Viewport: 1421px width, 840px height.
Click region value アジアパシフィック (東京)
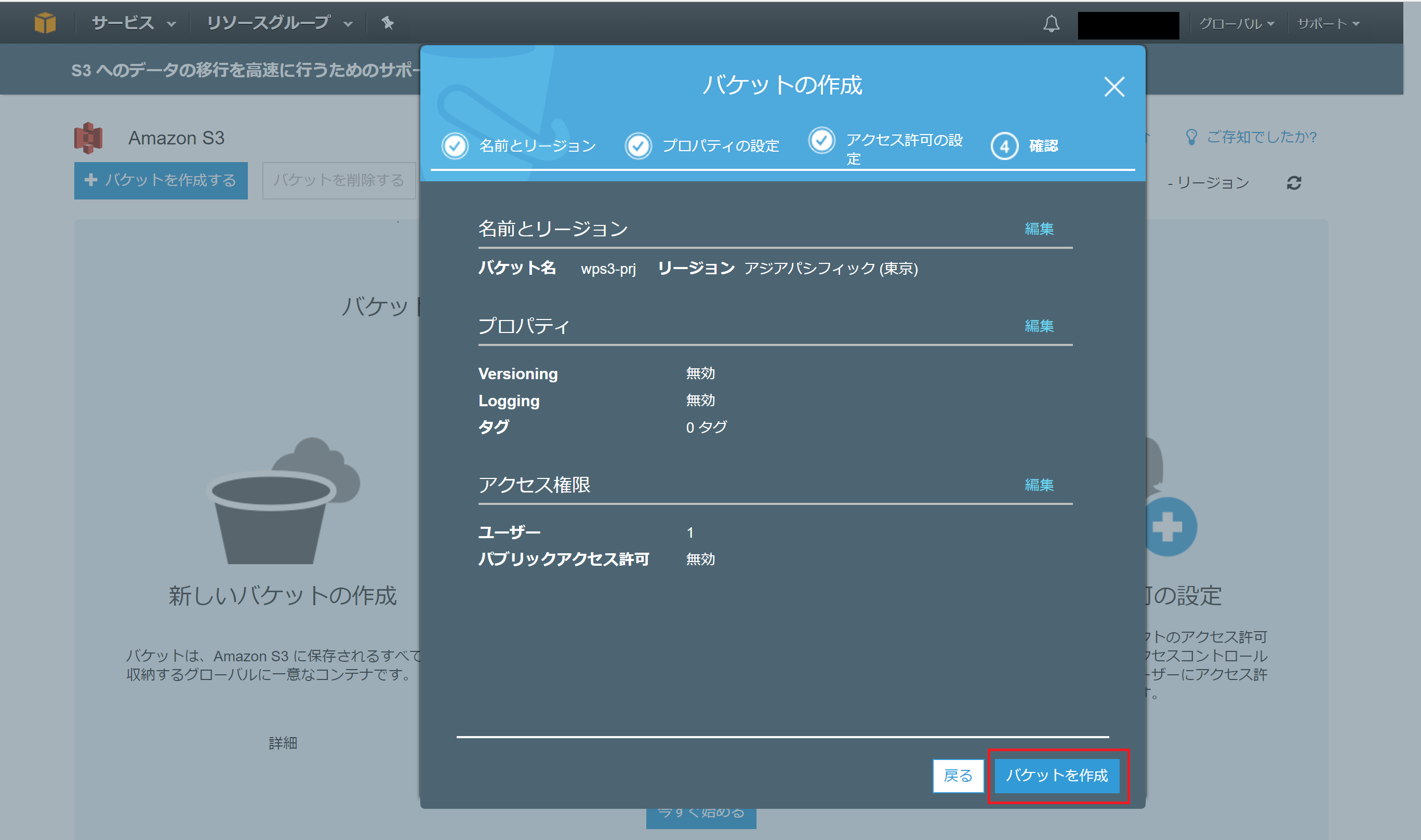(x=831, y=268)
